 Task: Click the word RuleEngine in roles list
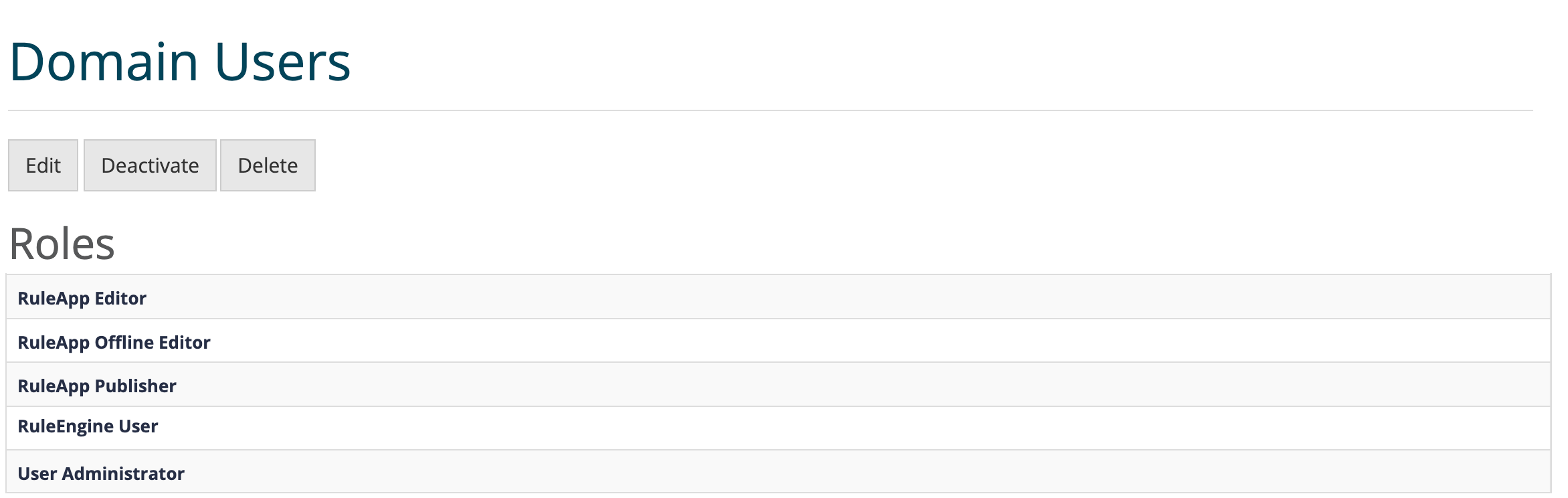pyautogui.click(x=65, y=426)
